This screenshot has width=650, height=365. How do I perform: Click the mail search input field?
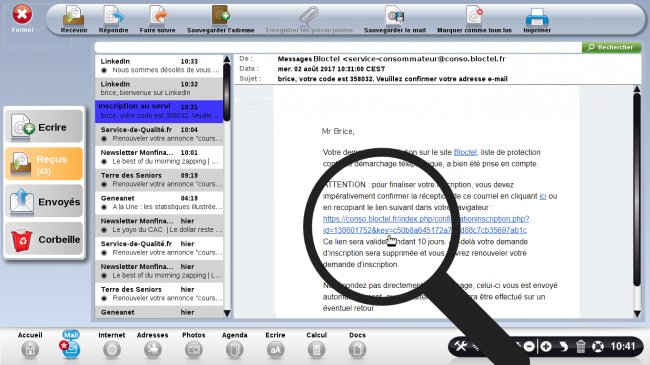pos(338,47)
